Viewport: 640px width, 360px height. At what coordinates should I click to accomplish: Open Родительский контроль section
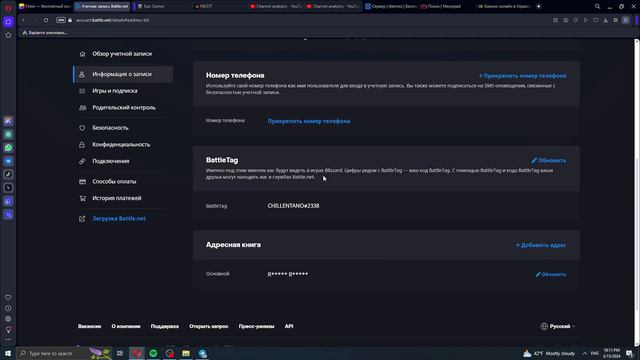[x=124, y=108]
